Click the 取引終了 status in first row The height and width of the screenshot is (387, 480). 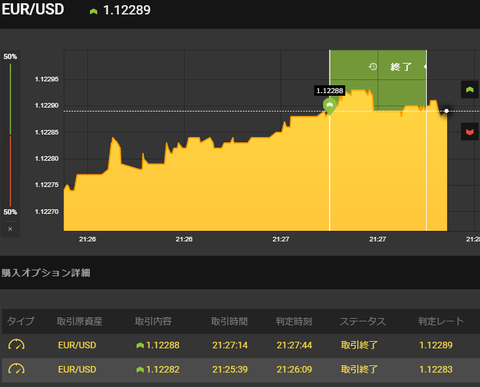(359, 345)
